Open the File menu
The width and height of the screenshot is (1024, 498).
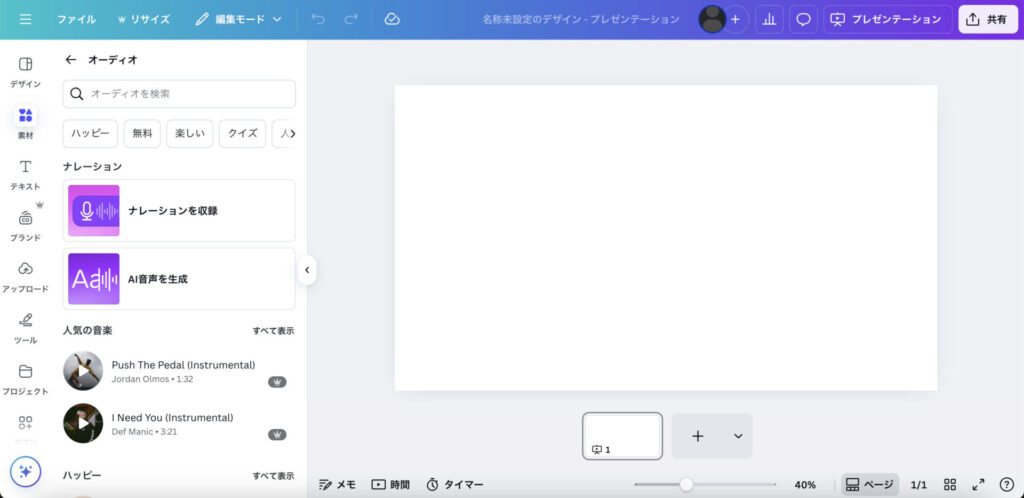(76, 19)
